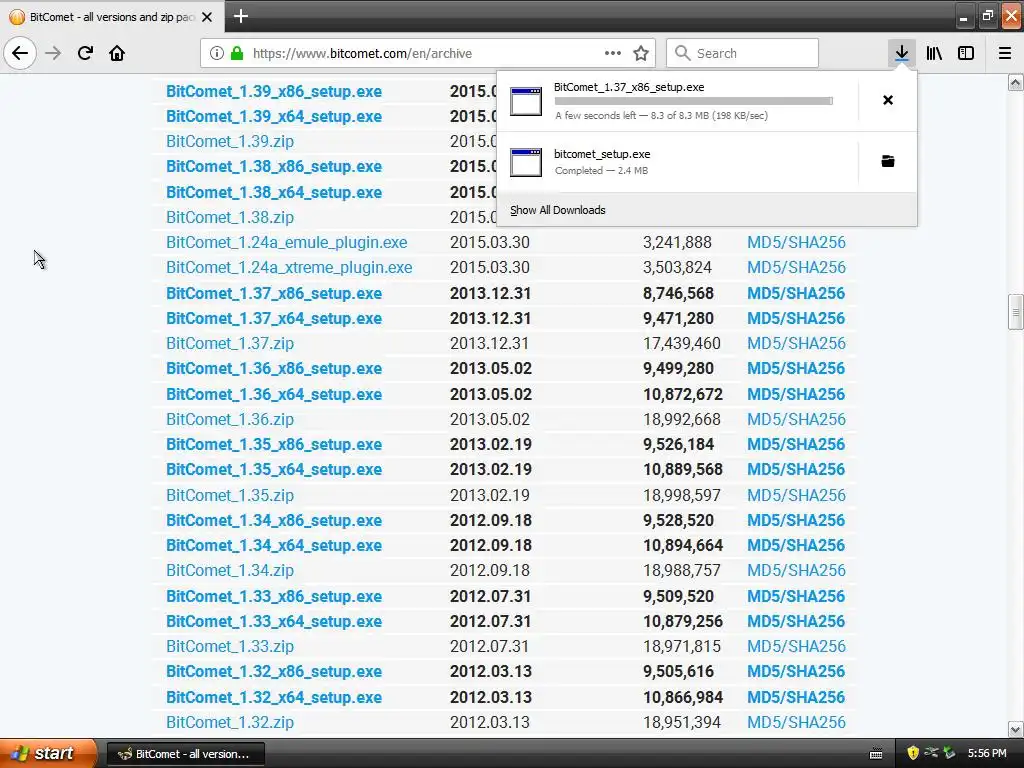1024x768 pixels.
Task: Open page actions three-dot menu
Action: [x=613, y=53]
